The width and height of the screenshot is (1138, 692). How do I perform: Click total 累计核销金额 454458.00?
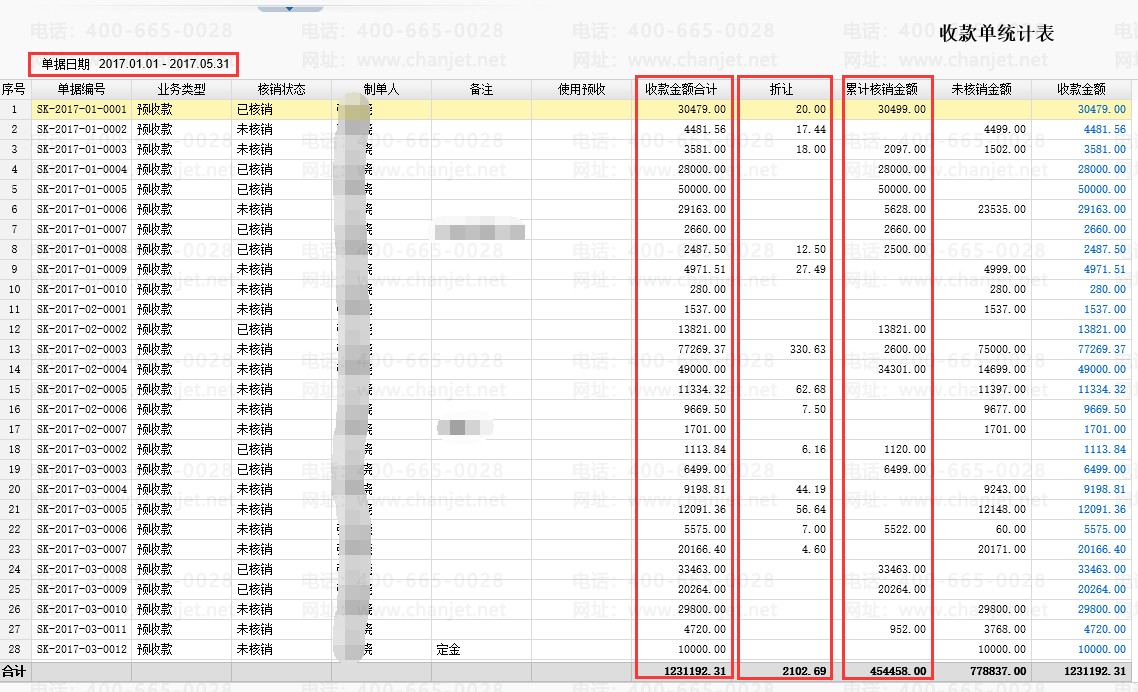pyautogui.click(x=898, y=671)
